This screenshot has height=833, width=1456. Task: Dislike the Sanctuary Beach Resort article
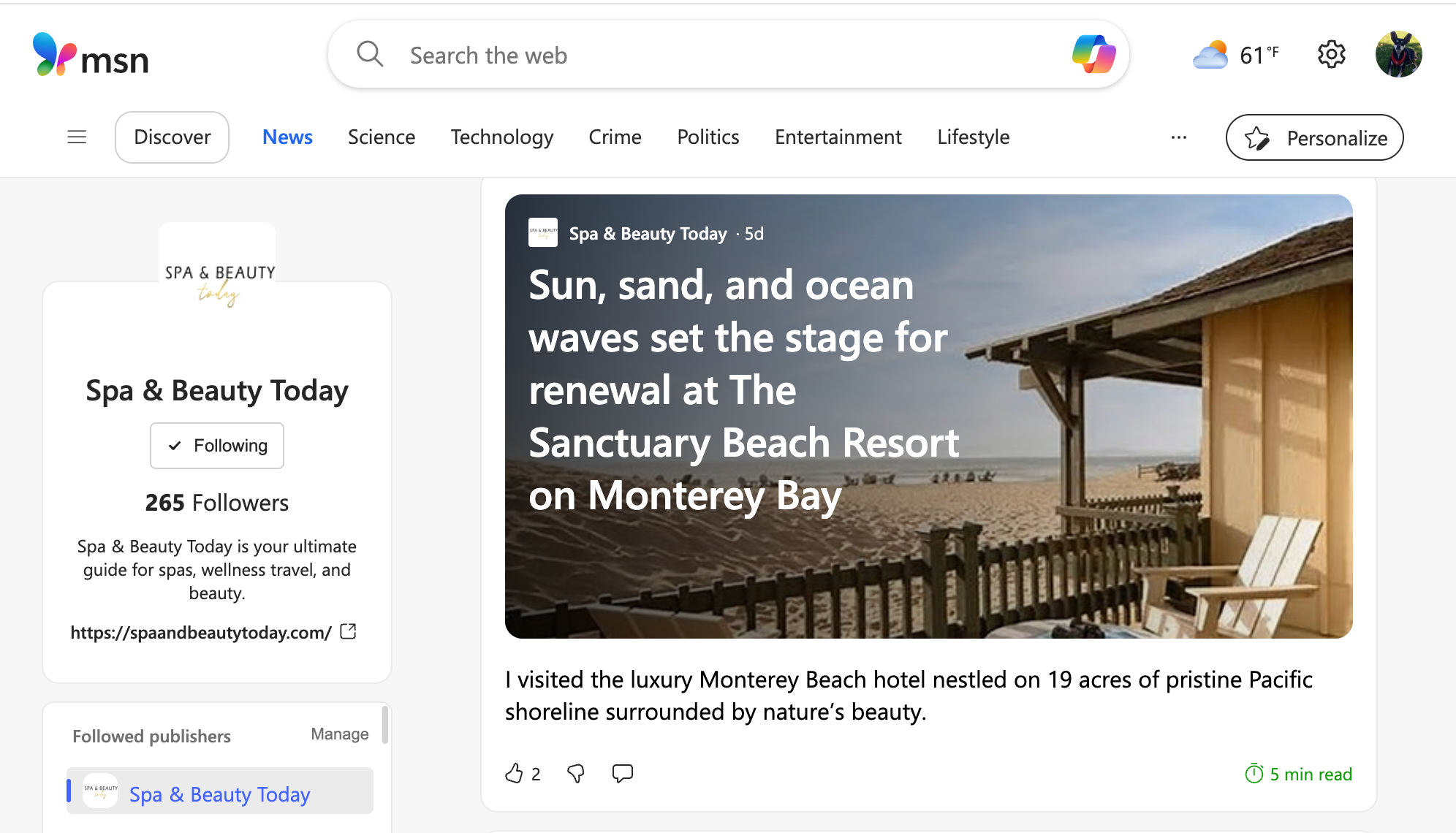click(576, 773)
